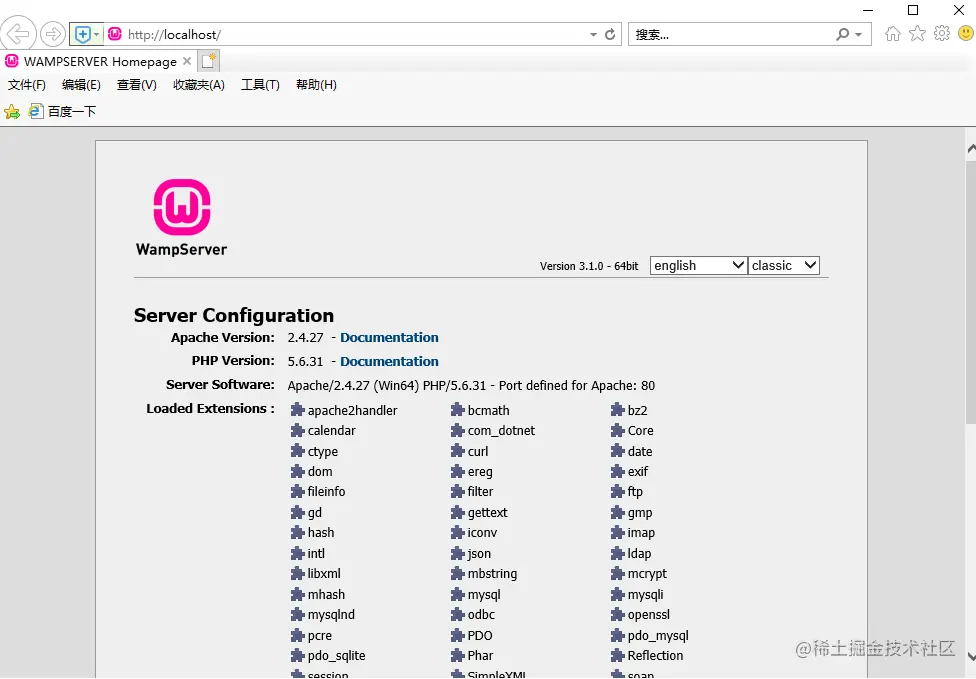The width and height of the screenshot is (976, 679).
Task: Click the vertical scrollbar thumb
Action: tap(970, 291)
